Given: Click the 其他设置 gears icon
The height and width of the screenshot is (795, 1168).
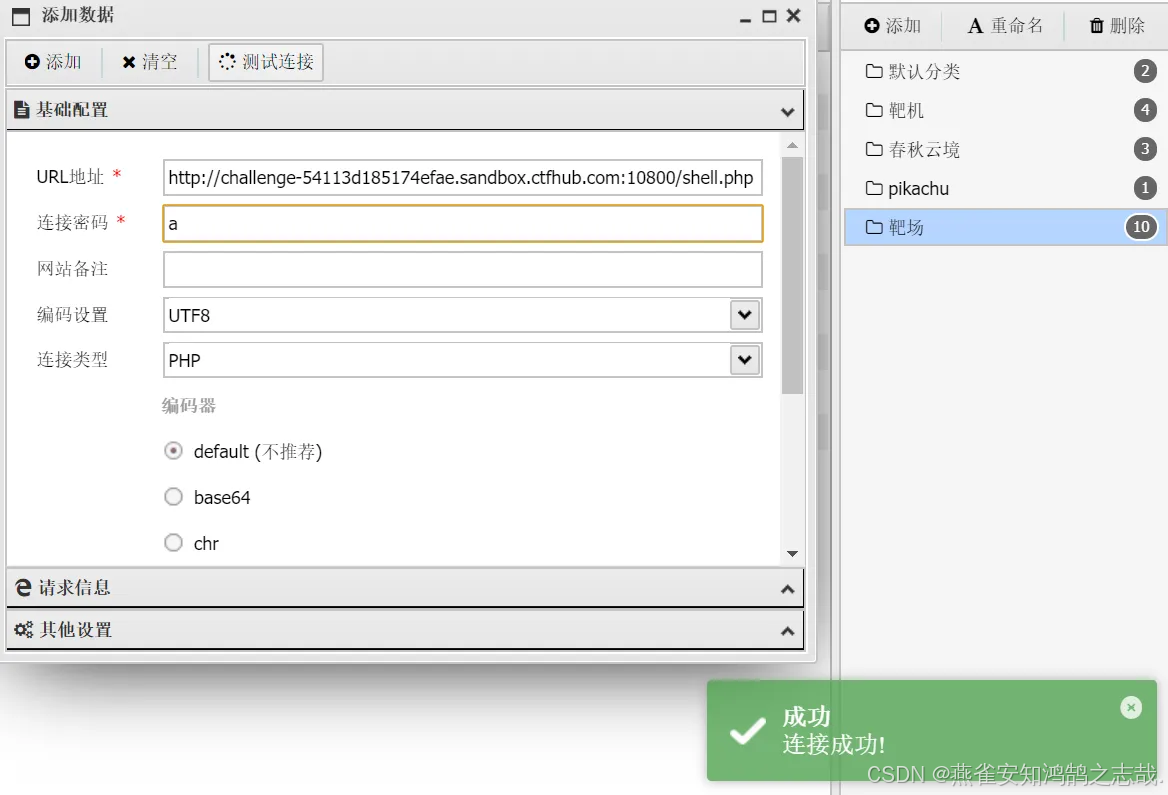Looking at the screenshot, I should pyautogui.click(x=22, y=630).
